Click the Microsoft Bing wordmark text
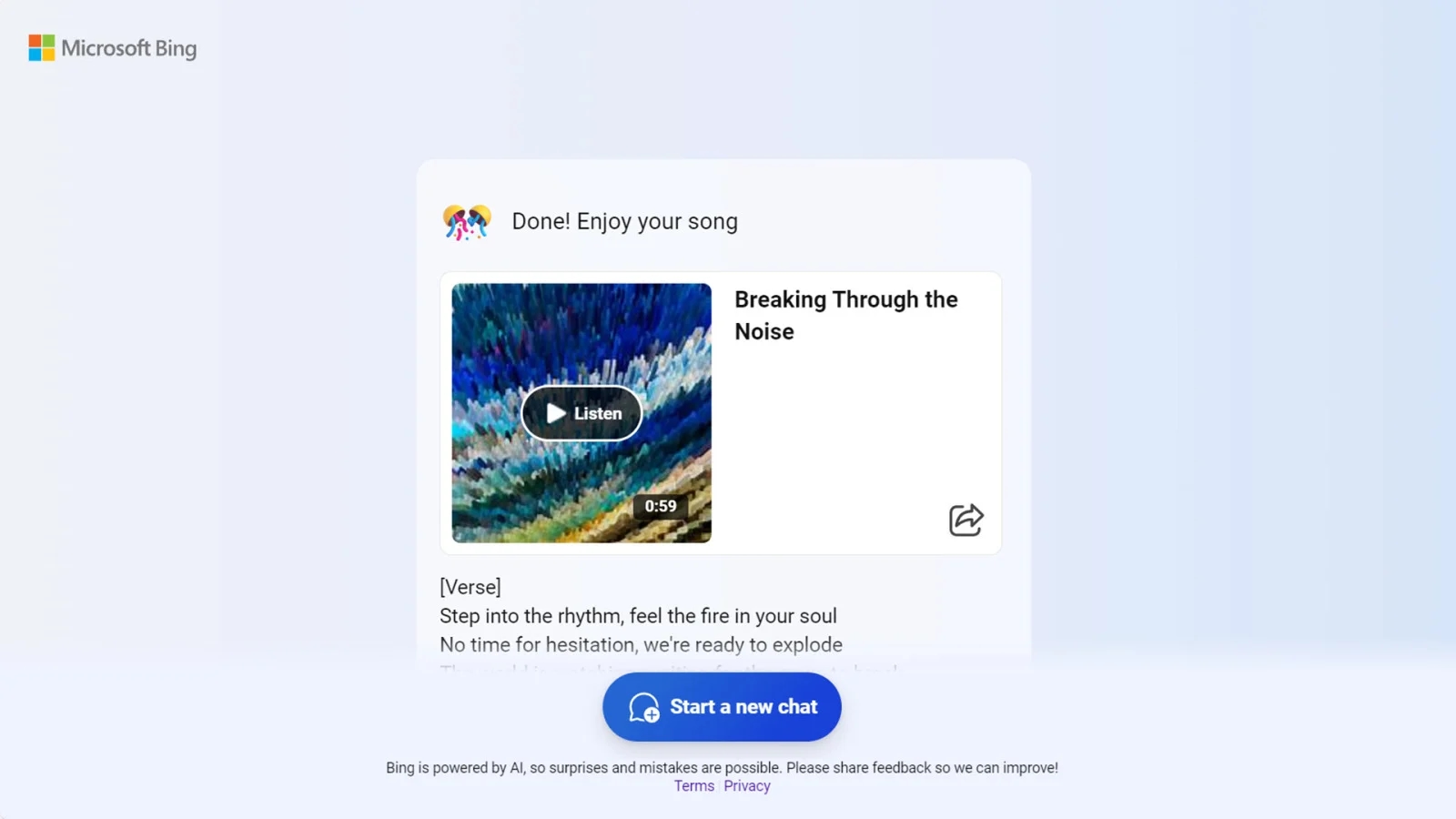The image size is (1456, 819). point(129,48)
